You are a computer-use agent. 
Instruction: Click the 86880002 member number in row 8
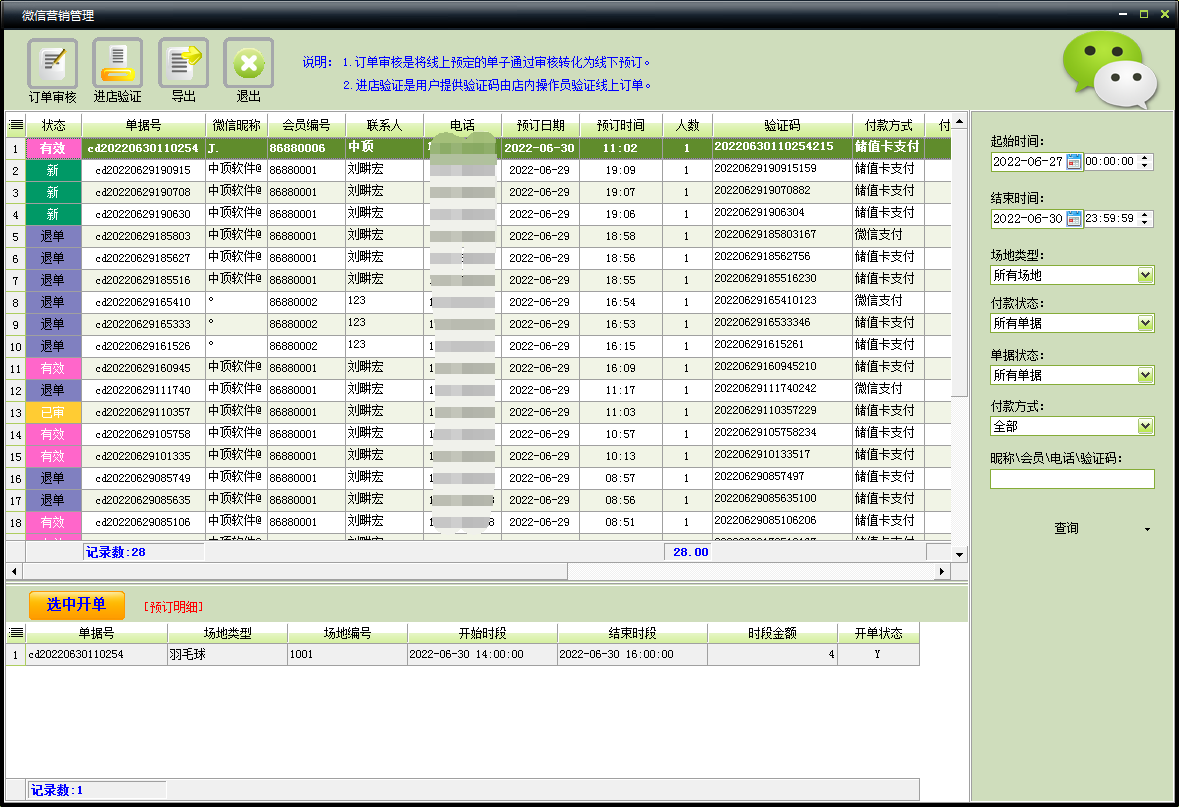pyautogui.click(x=306, y=302)
